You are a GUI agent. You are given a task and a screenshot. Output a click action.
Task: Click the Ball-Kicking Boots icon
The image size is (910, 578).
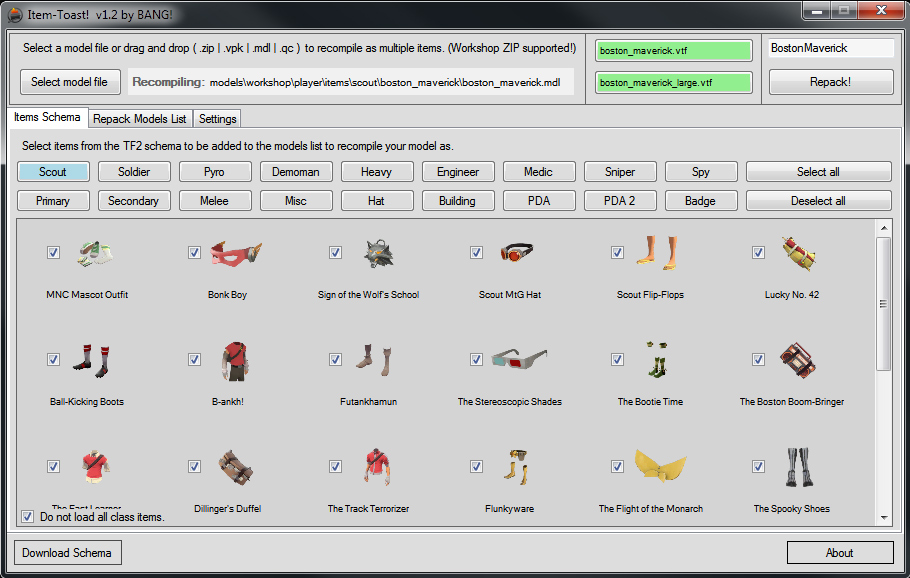click(x=92, y=360)
